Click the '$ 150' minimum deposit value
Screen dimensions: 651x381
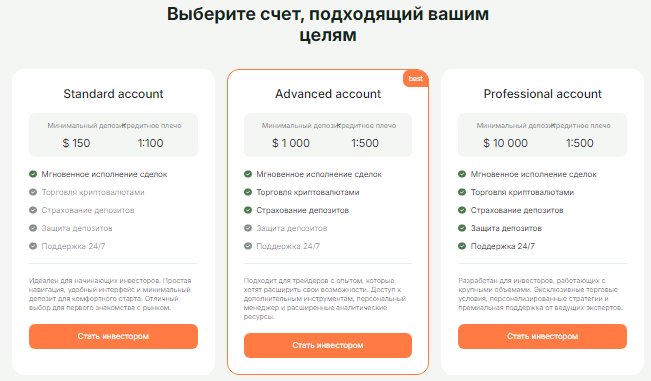tap(76, 143)
